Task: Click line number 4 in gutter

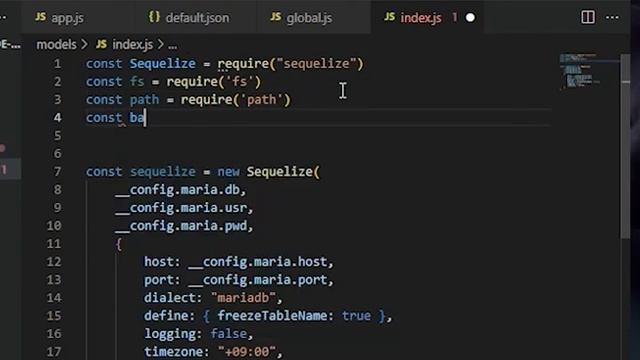Action: pyautogui.click(x=58, y=118)
